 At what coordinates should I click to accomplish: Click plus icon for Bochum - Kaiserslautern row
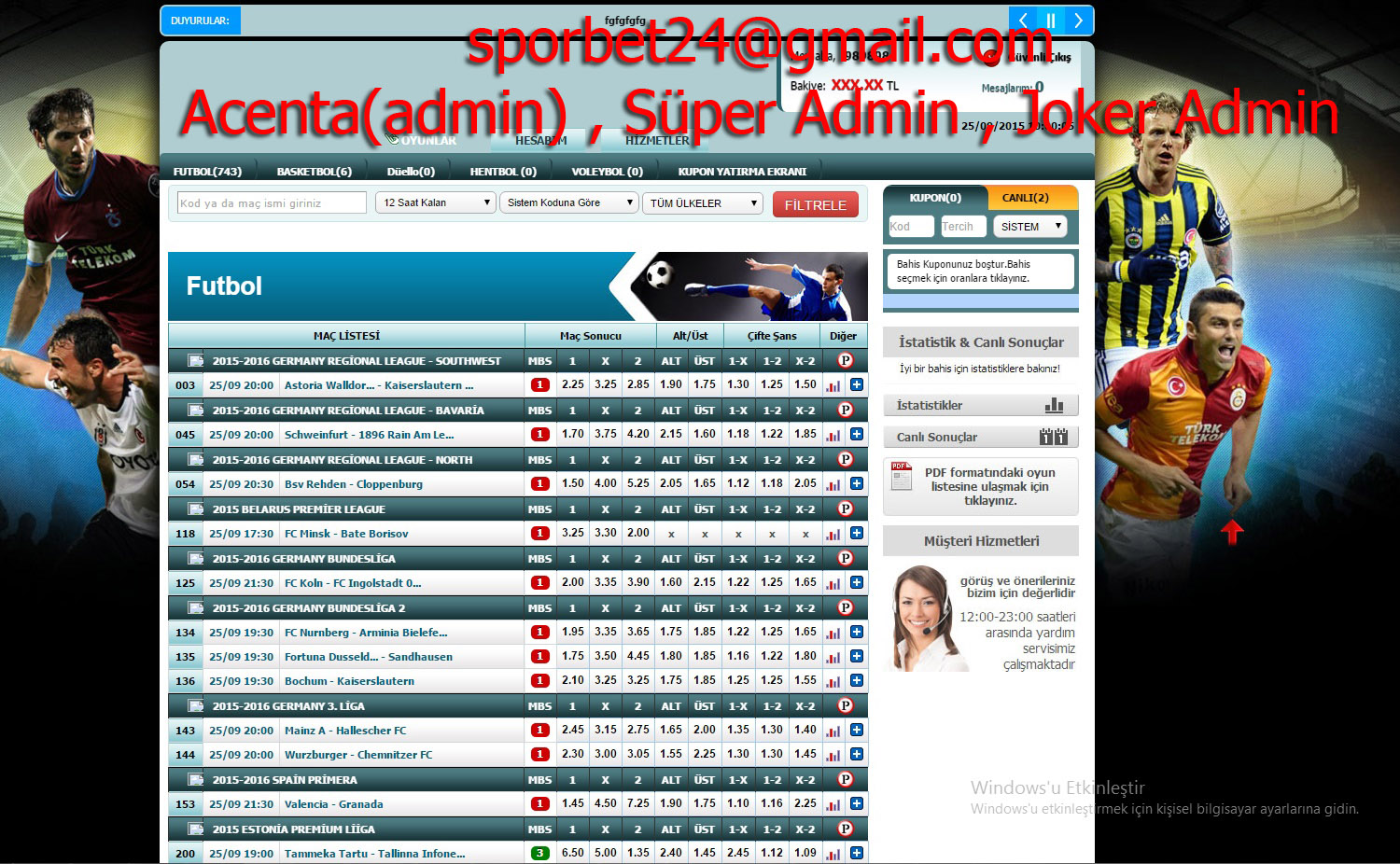(857, 681)
